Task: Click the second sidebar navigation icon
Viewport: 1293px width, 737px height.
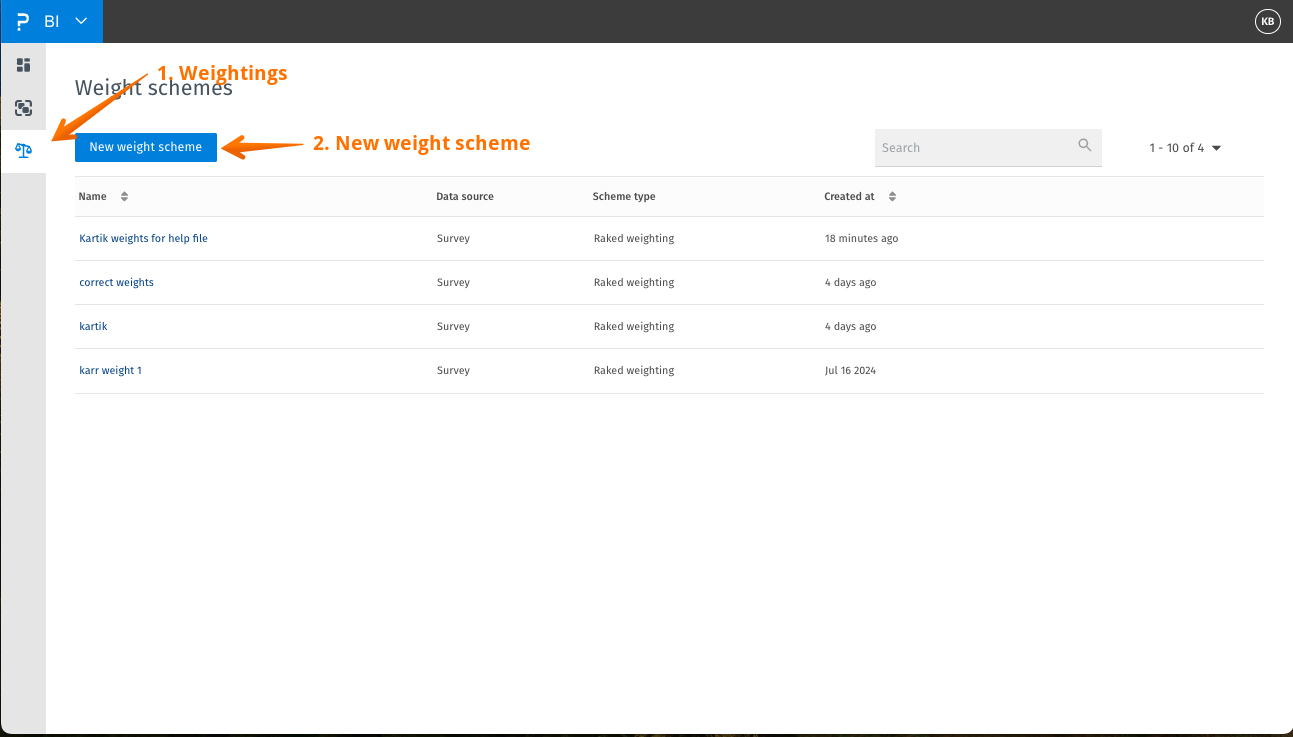Action: click(23, 108)
